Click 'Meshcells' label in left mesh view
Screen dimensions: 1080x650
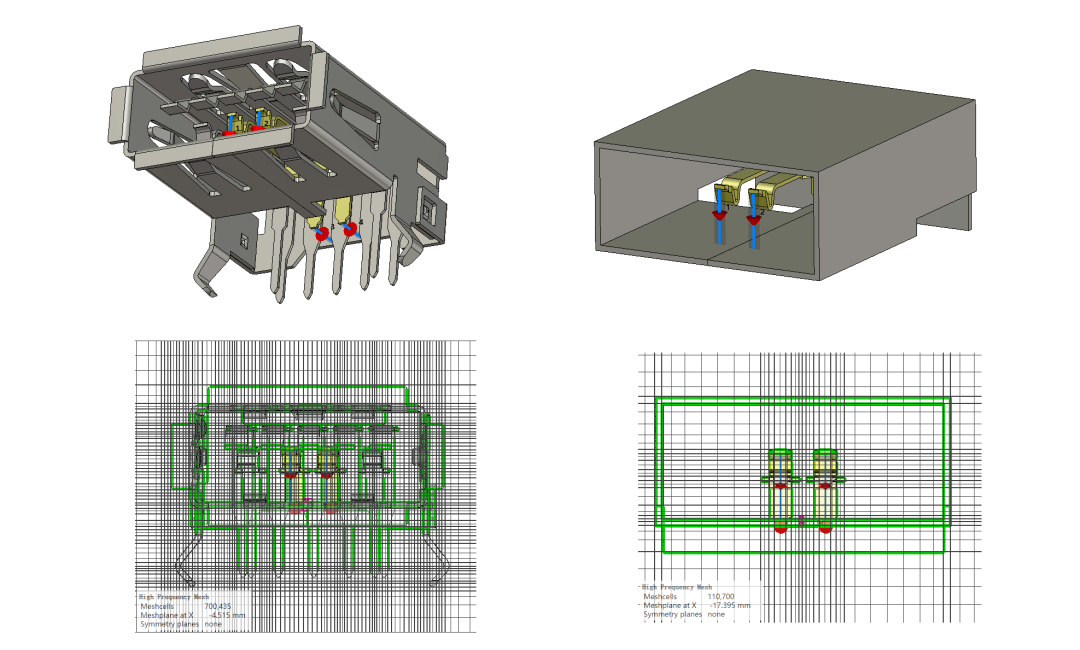pyautogui.click(x=157, y=607)
